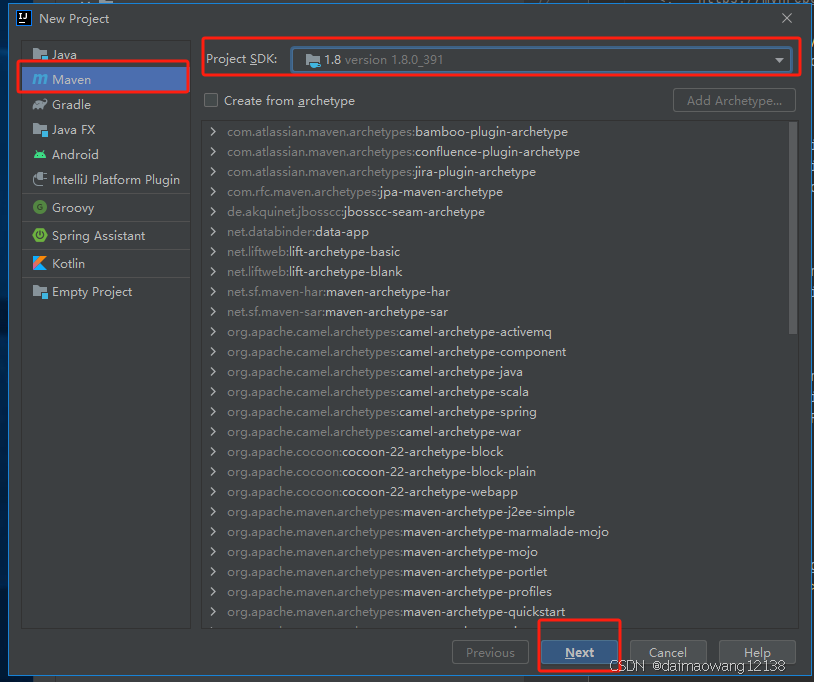
Task: Choose Empty Project type
Action: tap(105, 292)
